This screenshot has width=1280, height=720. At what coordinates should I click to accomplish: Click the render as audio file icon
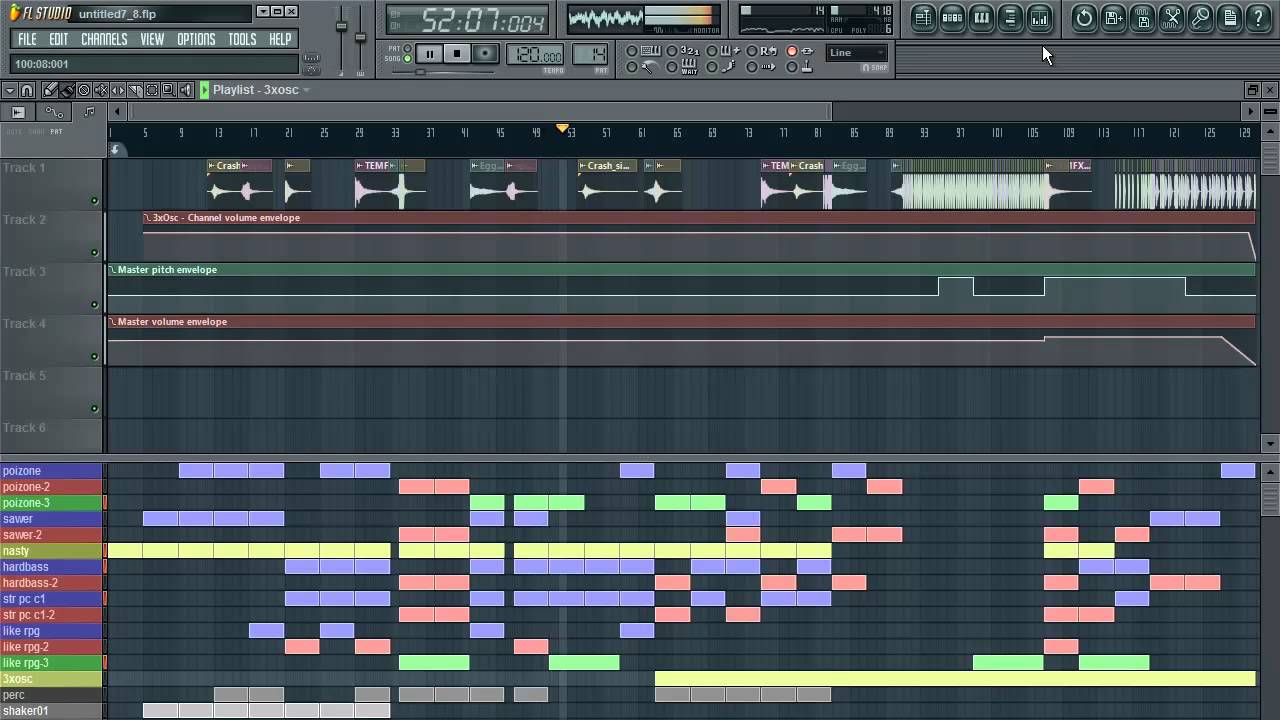1143,17
